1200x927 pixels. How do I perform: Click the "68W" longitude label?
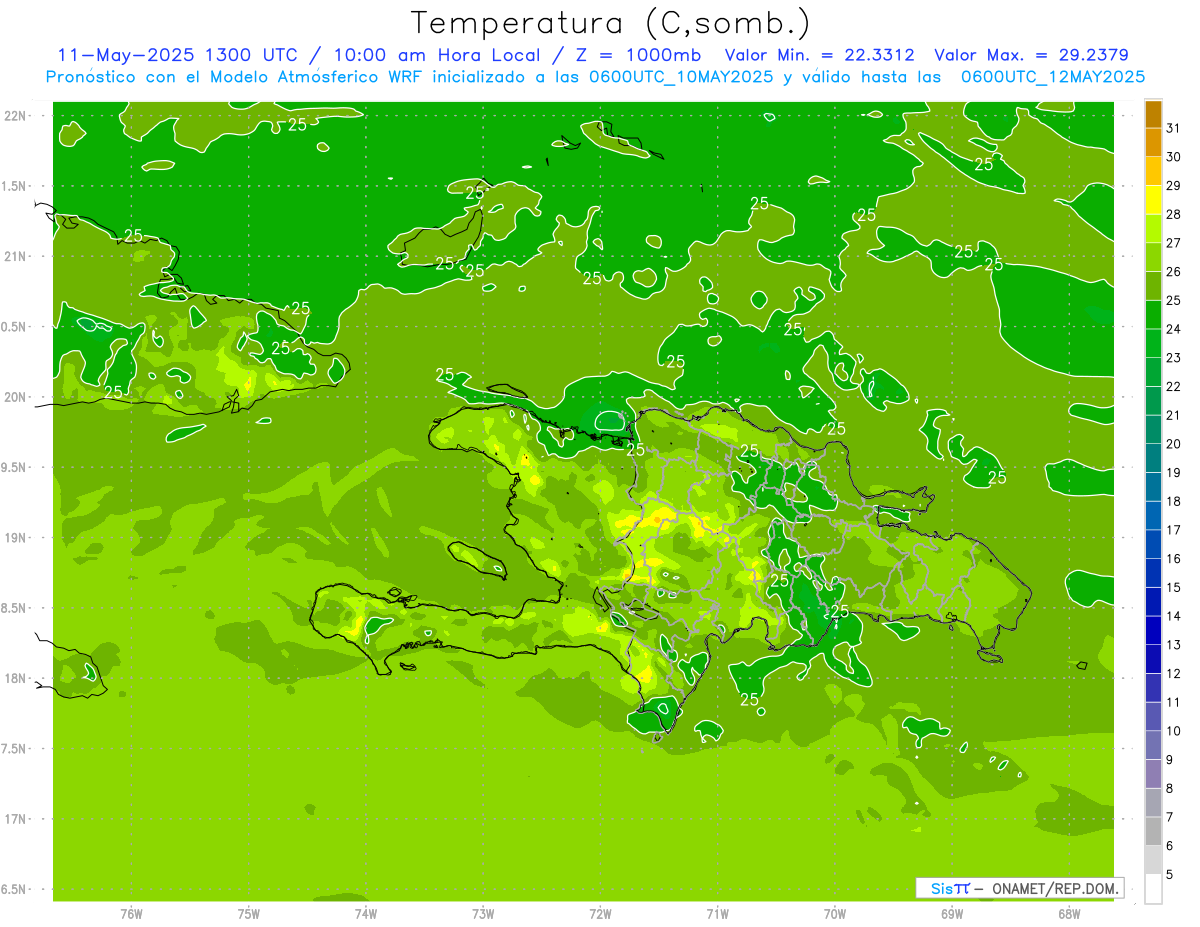click(x=1069, y=913)
